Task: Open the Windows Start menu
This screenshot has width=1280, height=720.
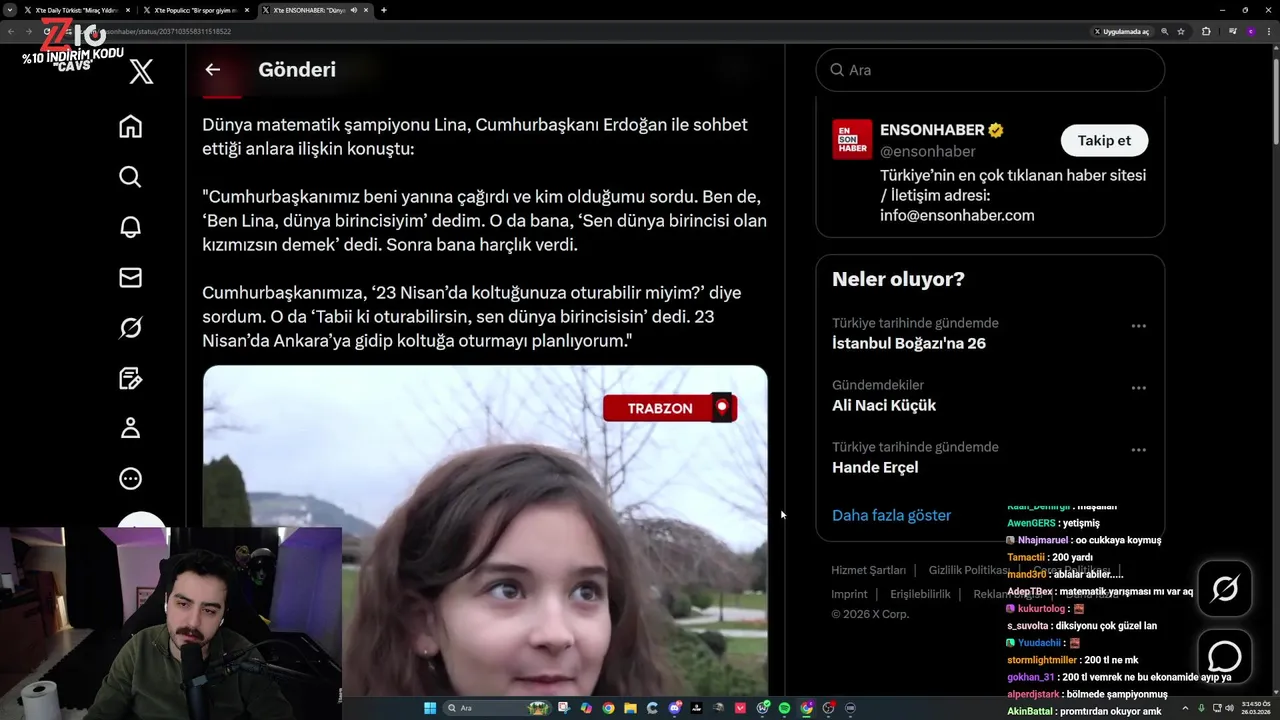Action: click(430, 708)
